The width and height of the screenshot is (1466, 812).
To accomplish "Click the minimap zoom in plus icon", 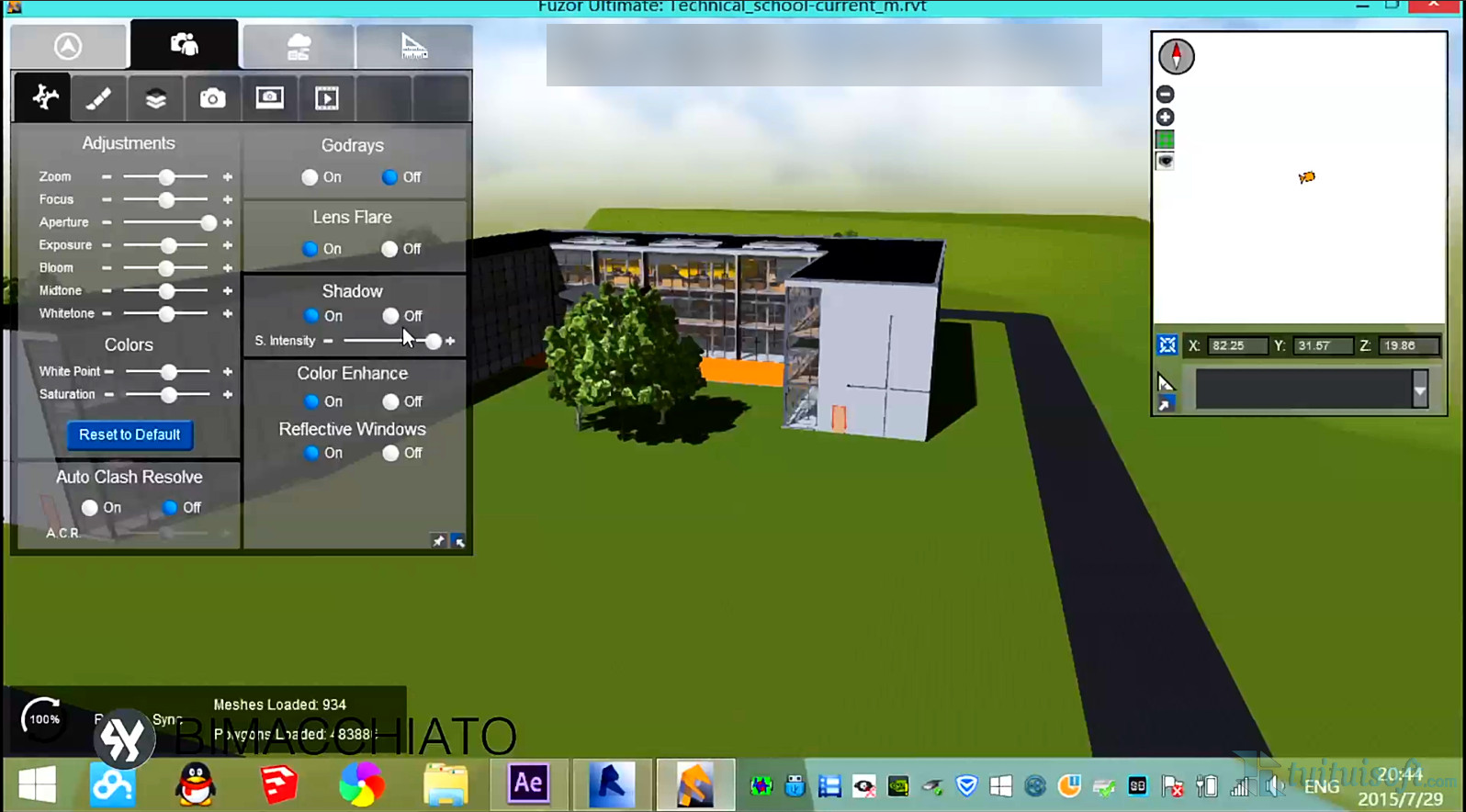I will [x=1165, y=117].
